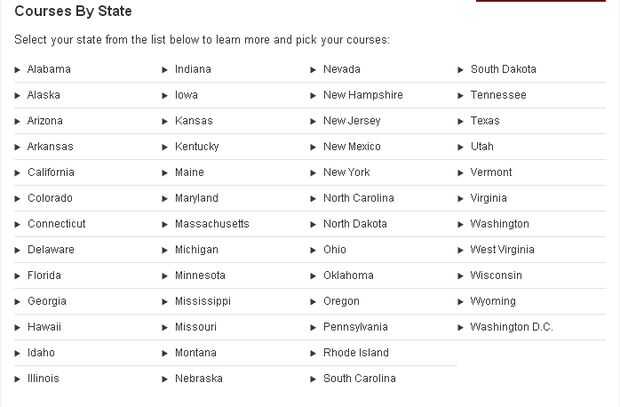Click the arrow bullet next to Oklahoma
Screen dimensions: 620x407
pyautogui.click(x=313, y=276)
